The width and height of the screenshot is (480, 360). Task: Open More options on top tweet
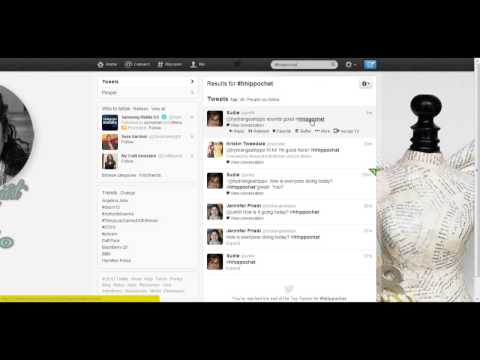pyautogui.click(x=322, y=131)
